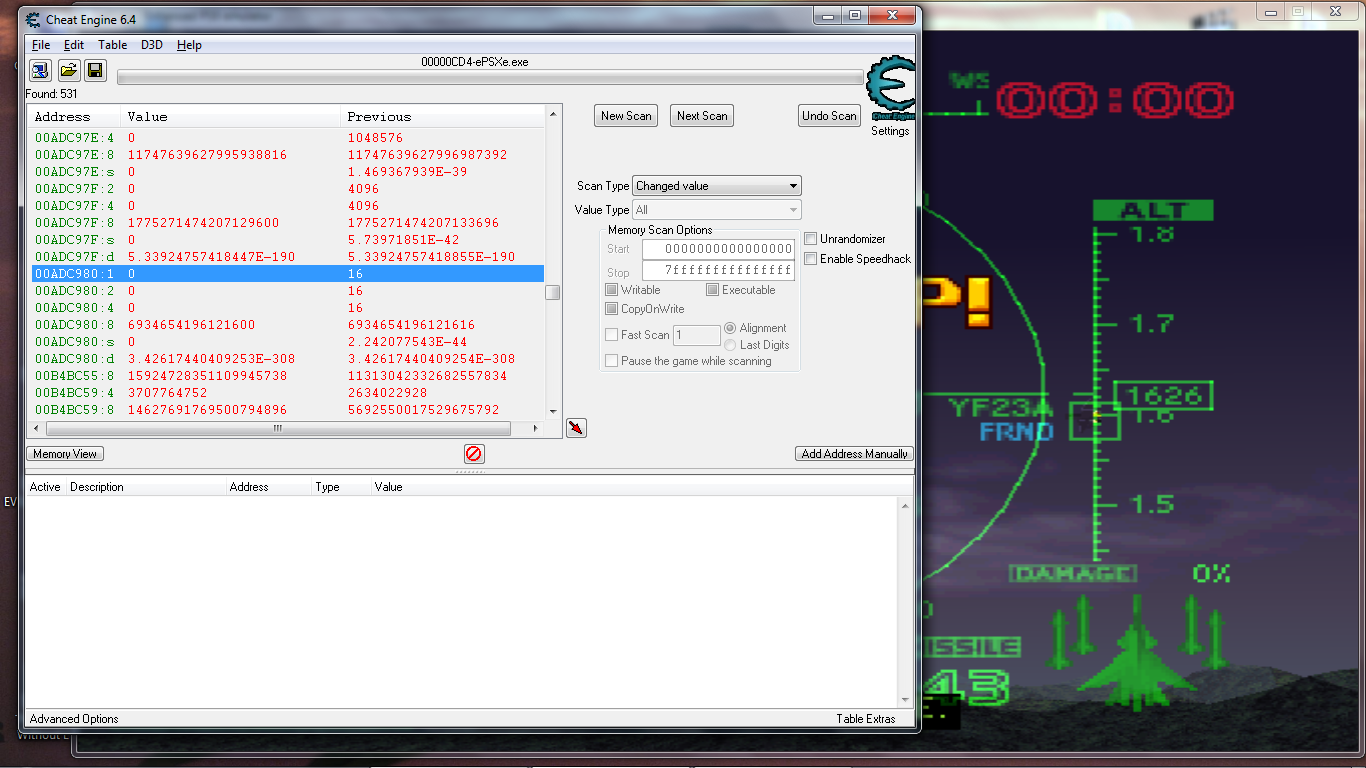The height and width of the screenshot is (768, 1366).
Task: Click the Open folder toolbar icon
Action: pyautogui.click(x=68, y=70)
